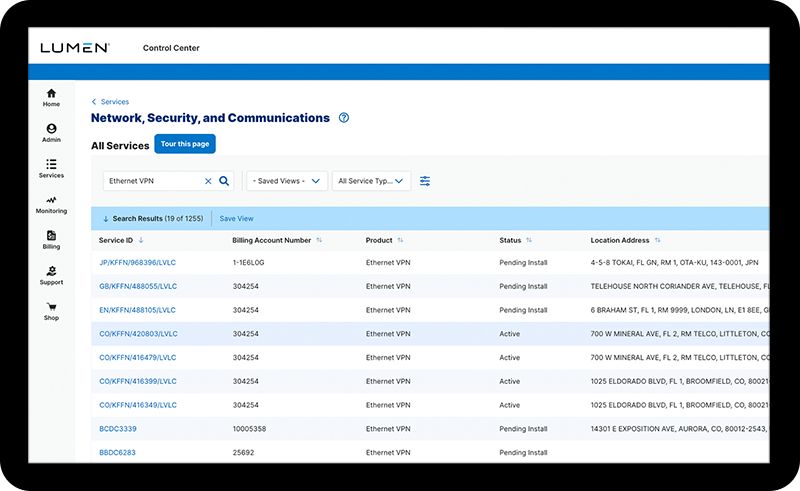The height and width of the screenshot is (491, 800).
Task: Click the Lumen logo
Action: 74,47
